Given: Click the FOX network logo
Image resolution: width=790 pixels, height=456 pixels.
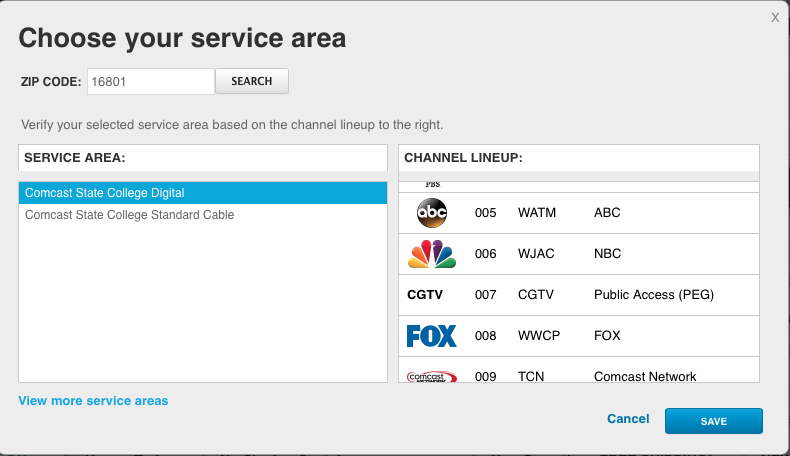Looking at the screenshot, I should [x=432, y=336].
